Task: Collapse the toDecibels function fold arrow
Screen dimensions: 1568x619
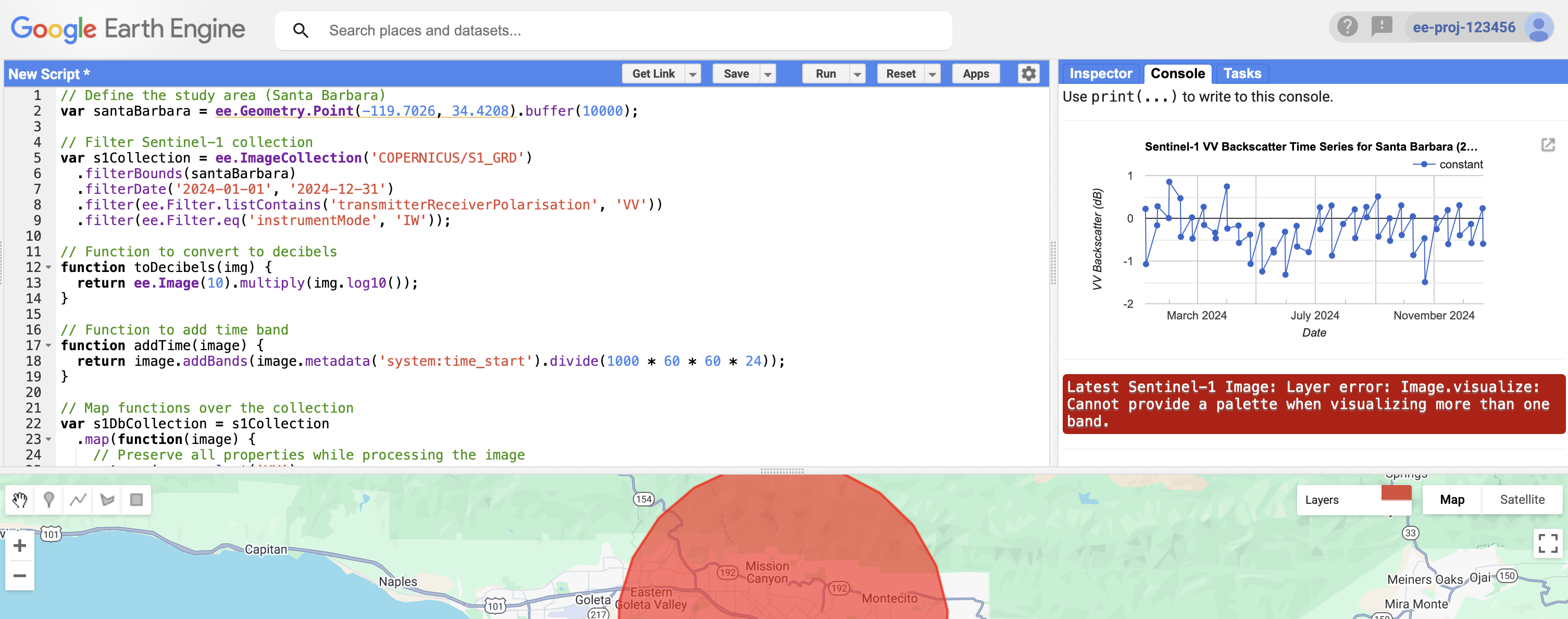Action: (x=48, y=267)
